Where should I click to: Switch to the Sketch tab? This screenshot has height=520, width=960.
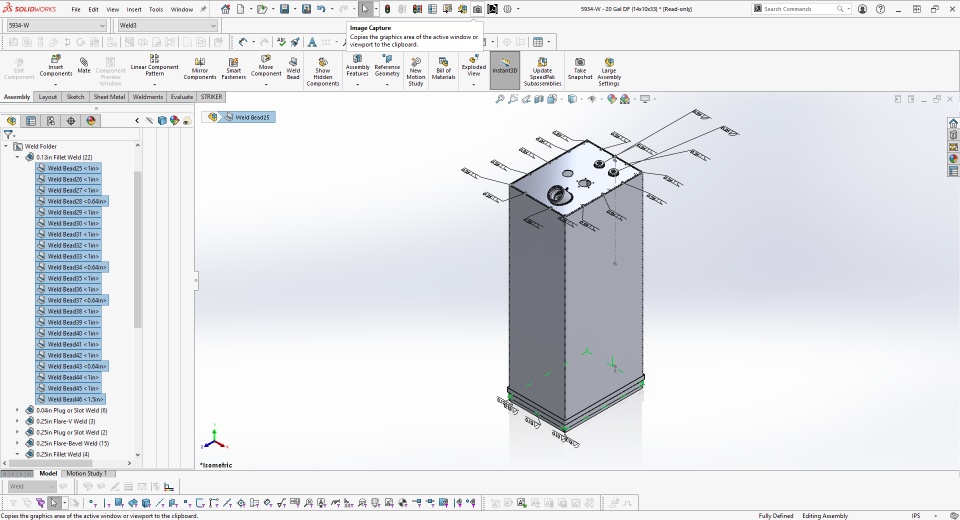coord(75,97)
